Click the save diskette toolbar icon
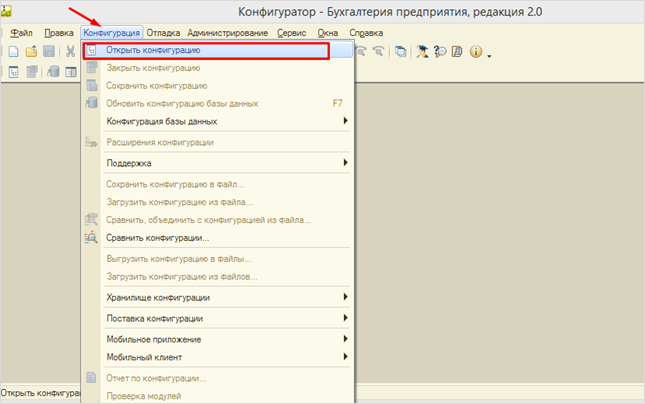This screenshot has height=404, width=645. [48, 52]
